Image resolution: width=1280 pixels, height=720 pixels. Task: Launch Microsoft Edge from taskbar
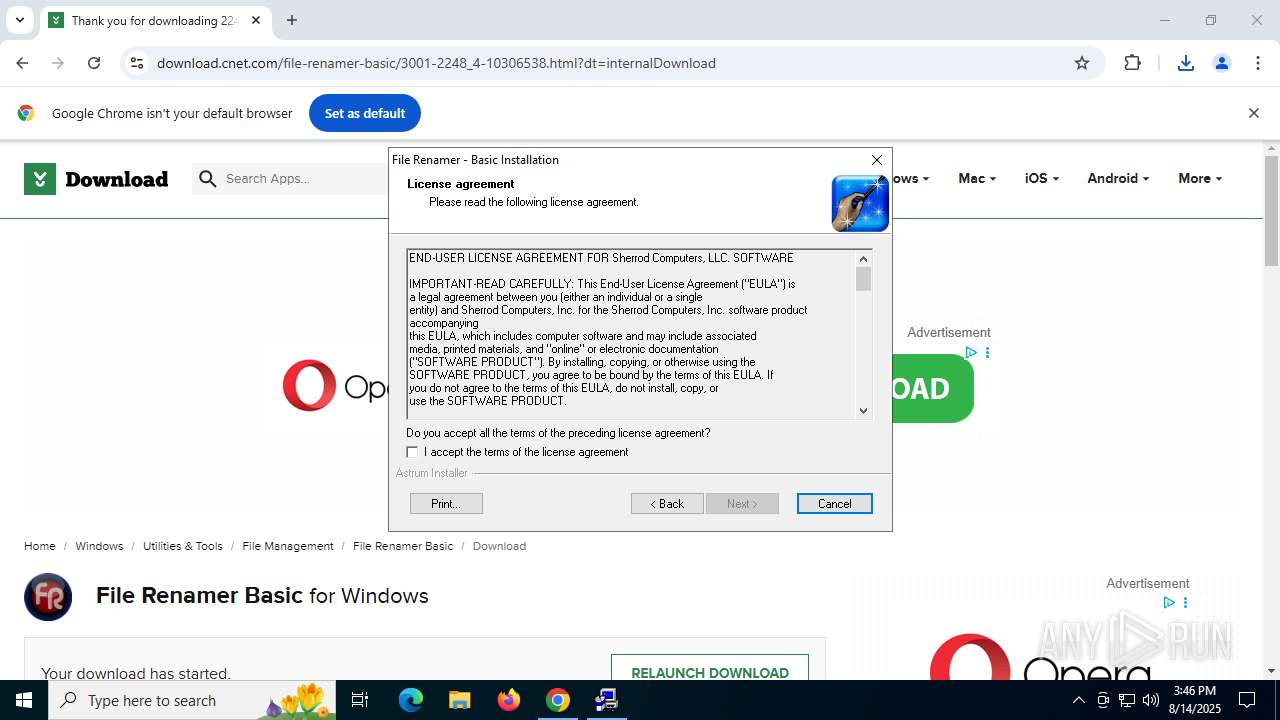(x=411, y=700)
